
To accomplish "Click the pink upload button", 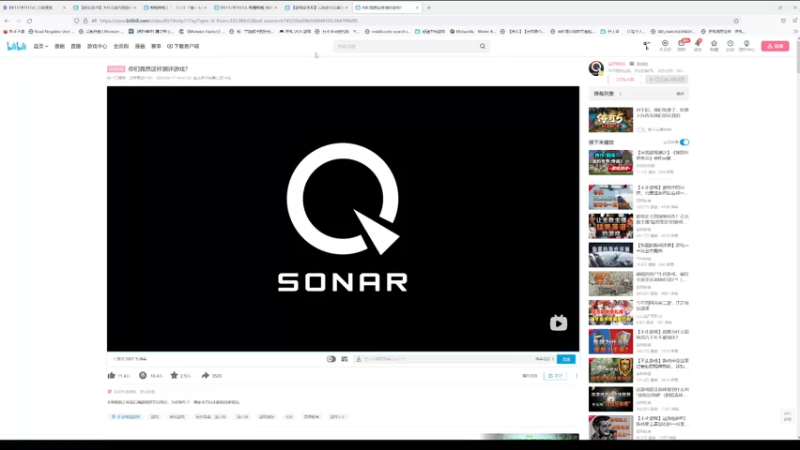I will click(775, 46).
